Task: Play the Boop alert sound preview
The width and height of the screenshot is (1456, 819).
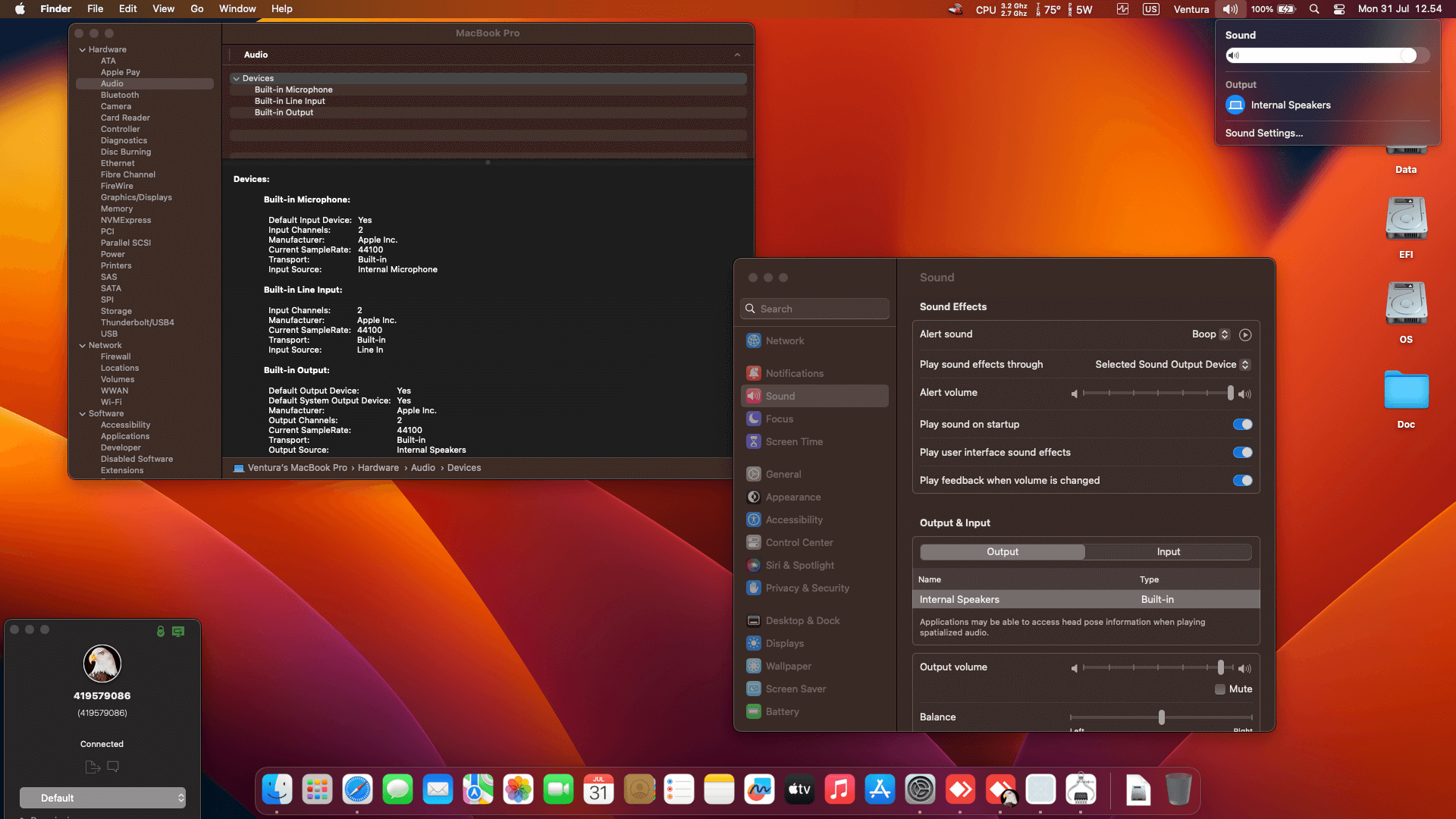Action: point(1245,334)
